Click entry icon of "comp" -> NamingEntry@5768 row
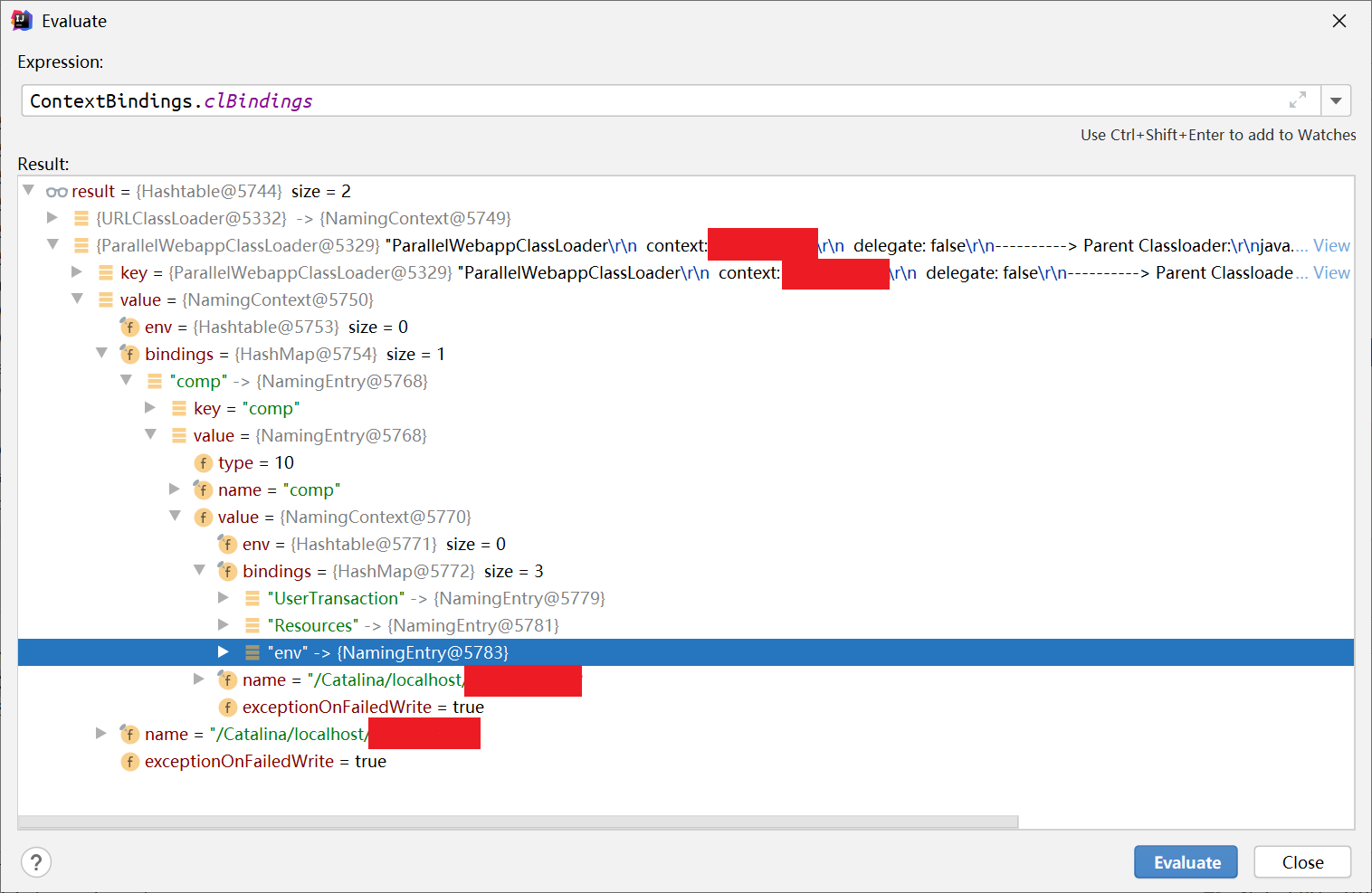 155,381
